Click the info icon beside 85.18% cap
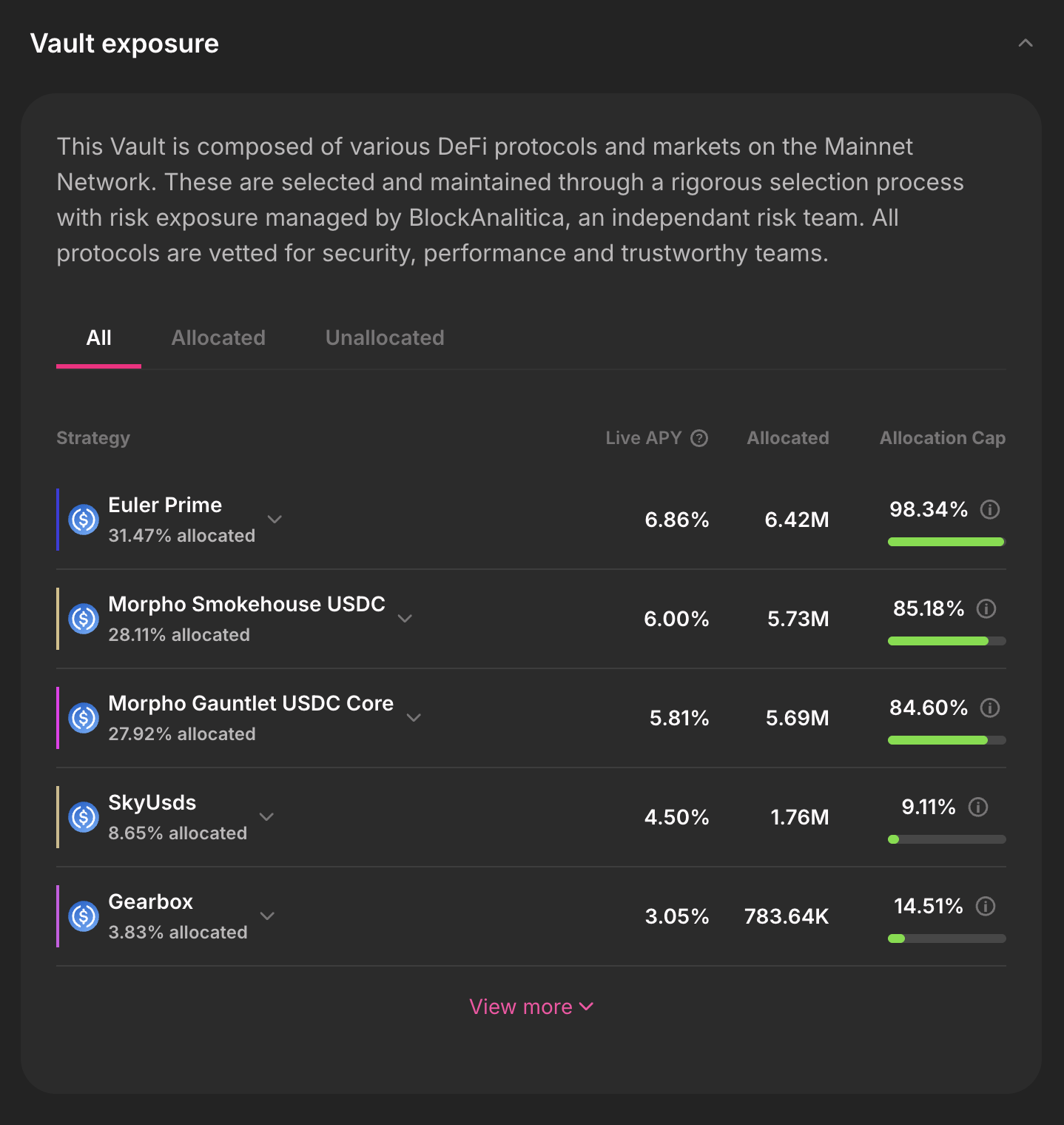 click(986, 609)
